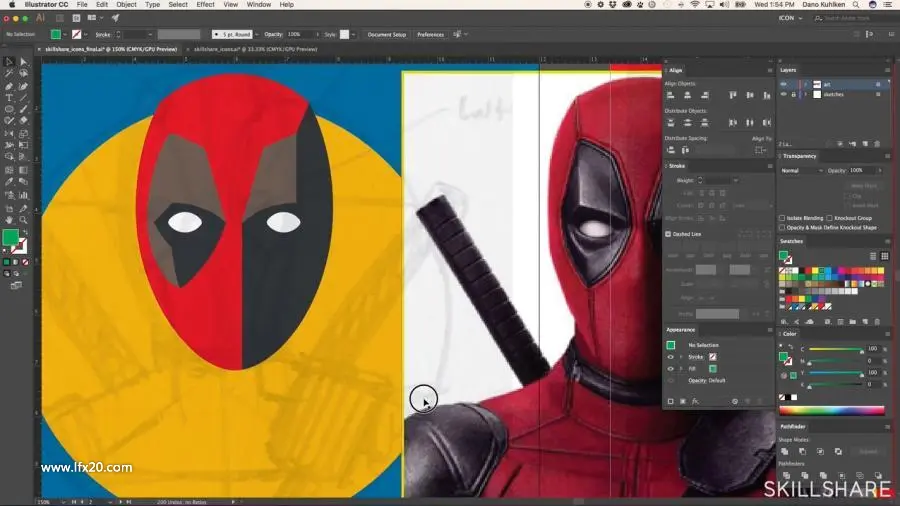Open Opacity slider arrow in control bar
This screenshot has height=506, width=900.
[317, 34]
